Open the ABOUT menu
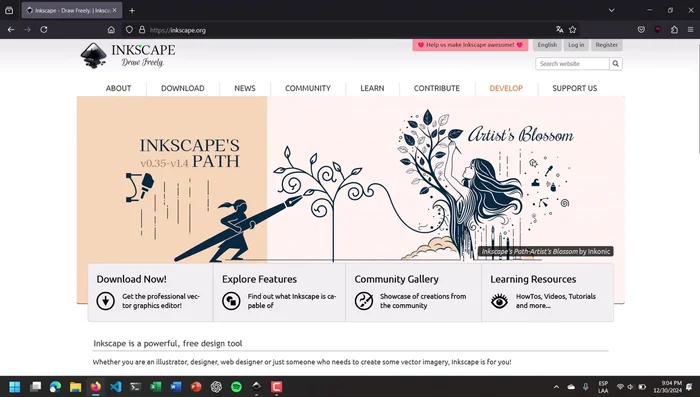 (118, 88)
